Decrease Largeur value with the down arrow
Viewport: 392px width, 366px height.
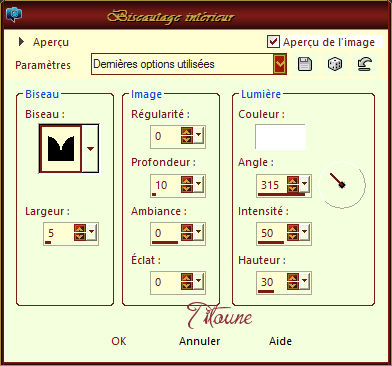click(x=80, y=237)
